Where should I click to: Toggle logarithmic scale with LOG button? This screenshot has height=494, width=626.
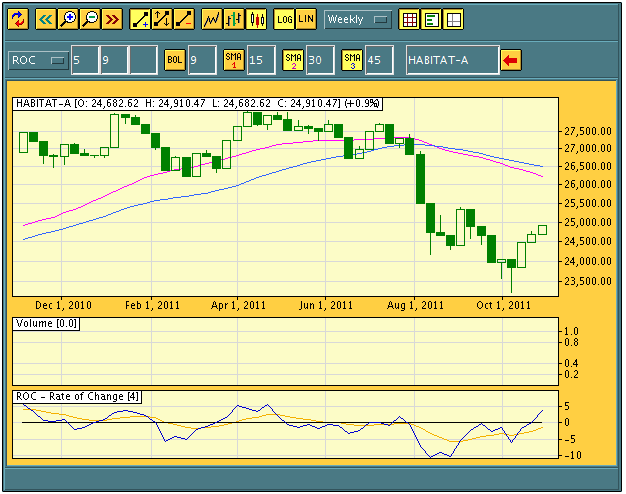(284, 19)
